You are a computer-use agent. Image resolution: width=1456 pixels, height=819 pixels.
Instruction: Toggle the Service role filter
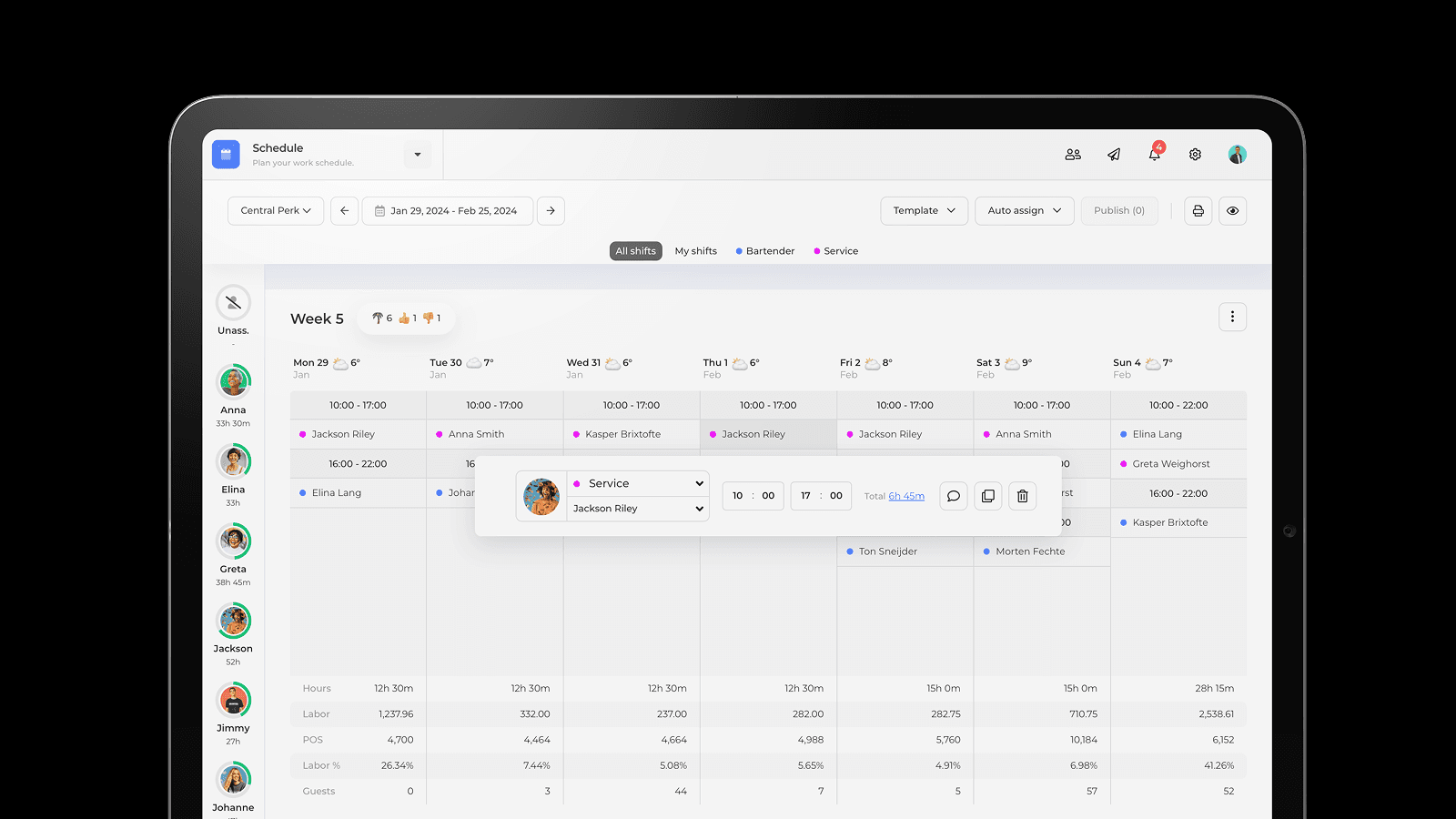(836, 251)
